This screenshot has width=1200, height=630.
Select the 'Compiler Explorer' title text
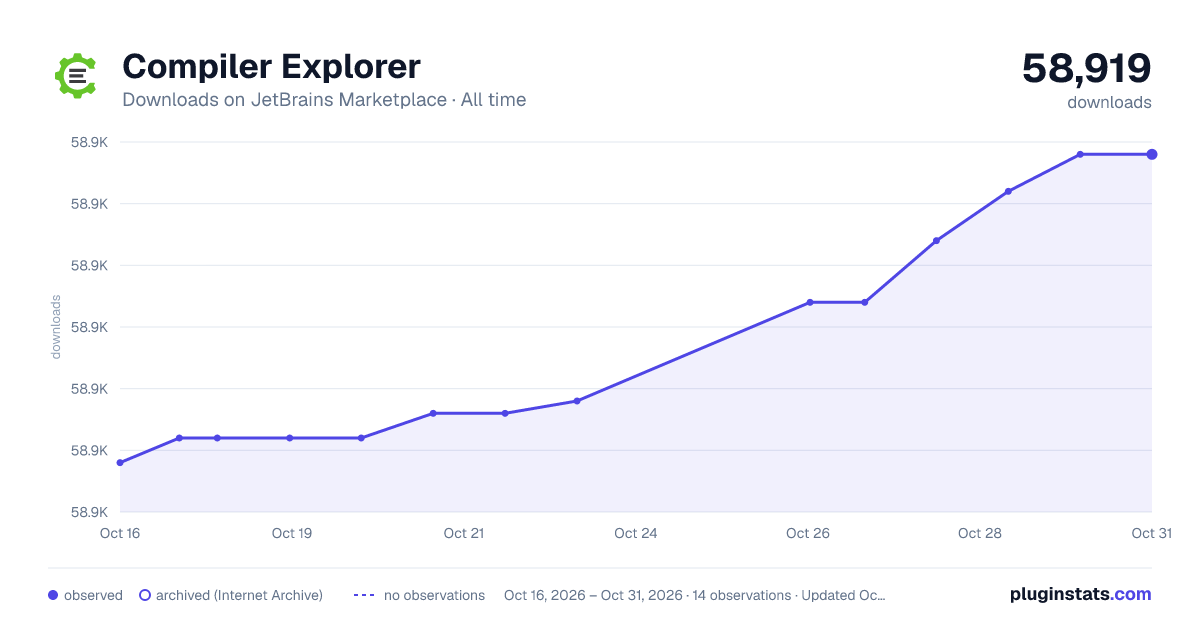(271, 67)
